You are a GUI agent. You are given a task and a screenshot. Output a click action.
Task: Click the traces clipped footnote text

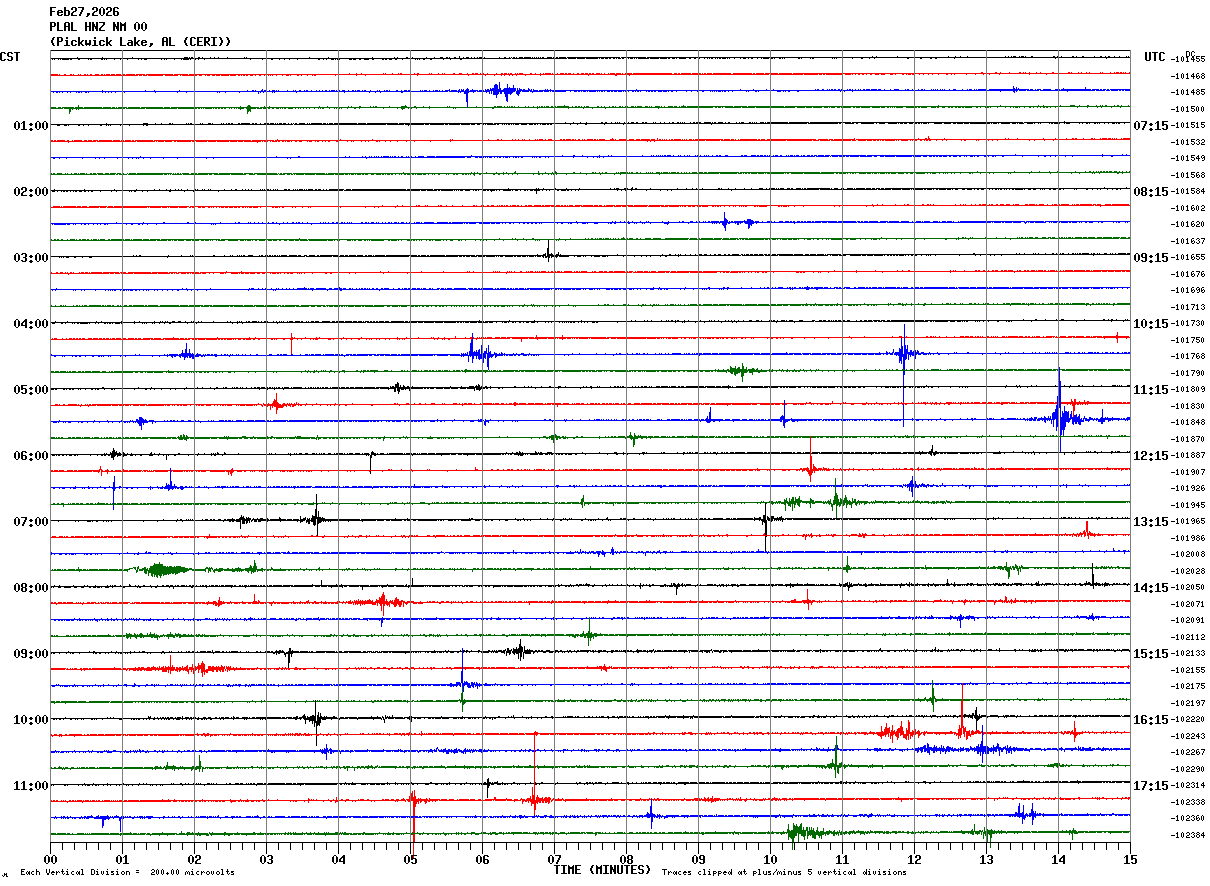(784, 873)
